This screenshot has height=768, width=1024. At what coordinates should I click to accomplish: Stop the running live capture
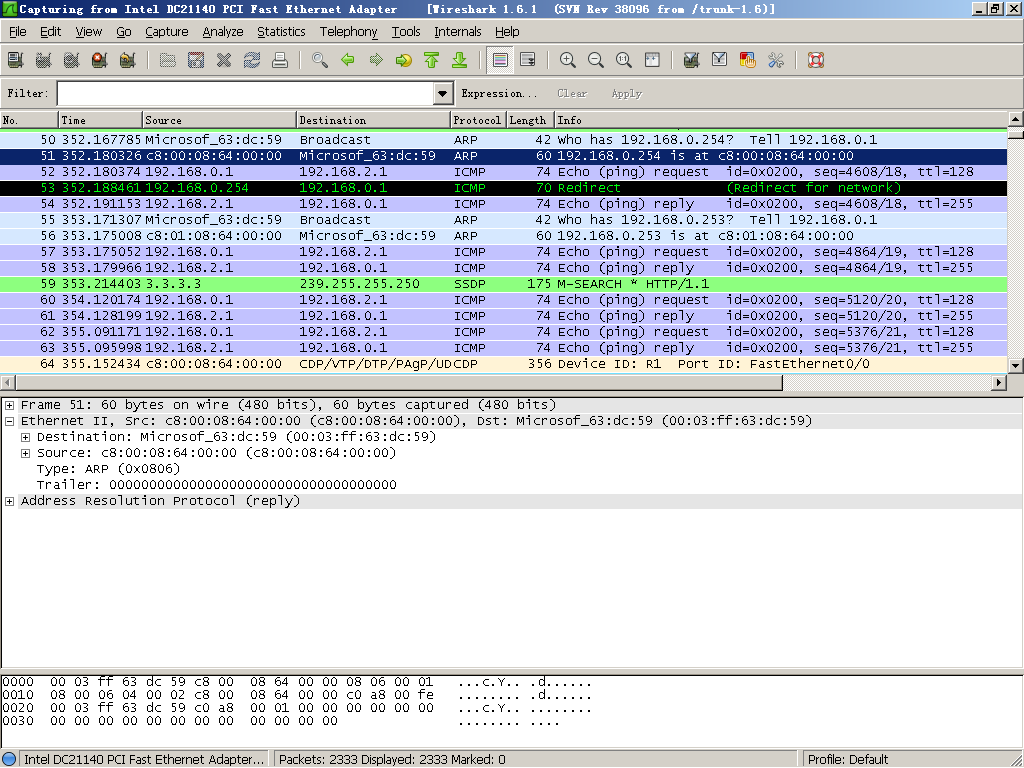[x=99, y=60]
